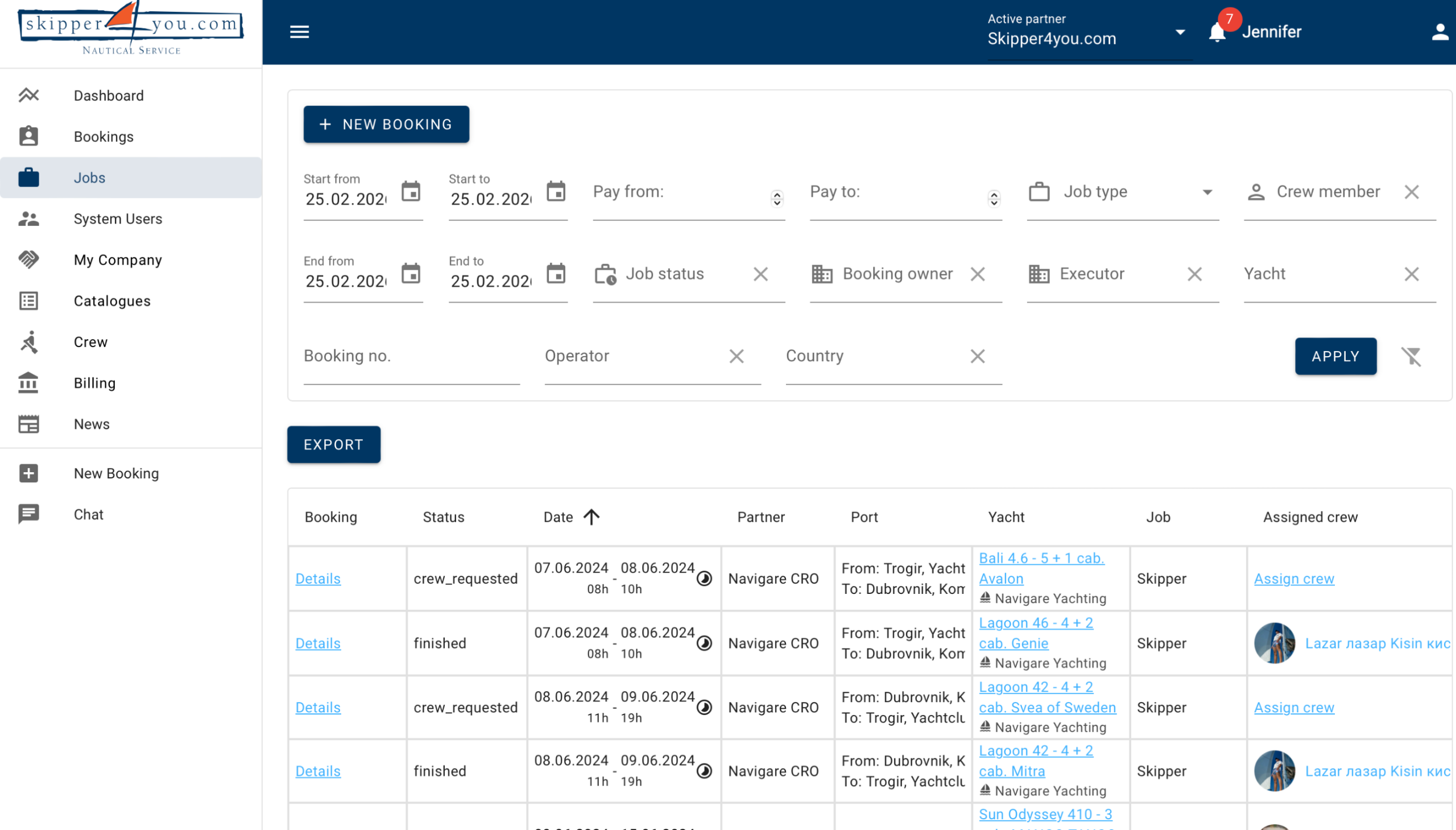Click the Booking no. input field
The image size is (1456, 830).
click(411, 356)
